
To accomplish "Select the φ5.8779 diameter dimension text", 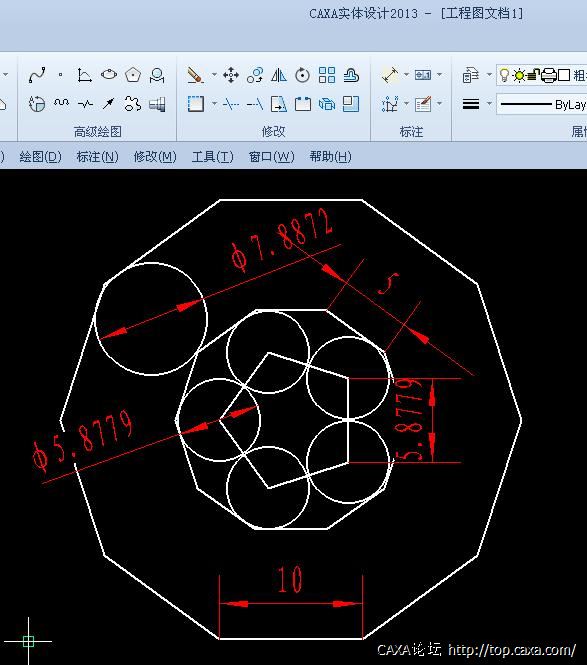I will tap(83, 441).
